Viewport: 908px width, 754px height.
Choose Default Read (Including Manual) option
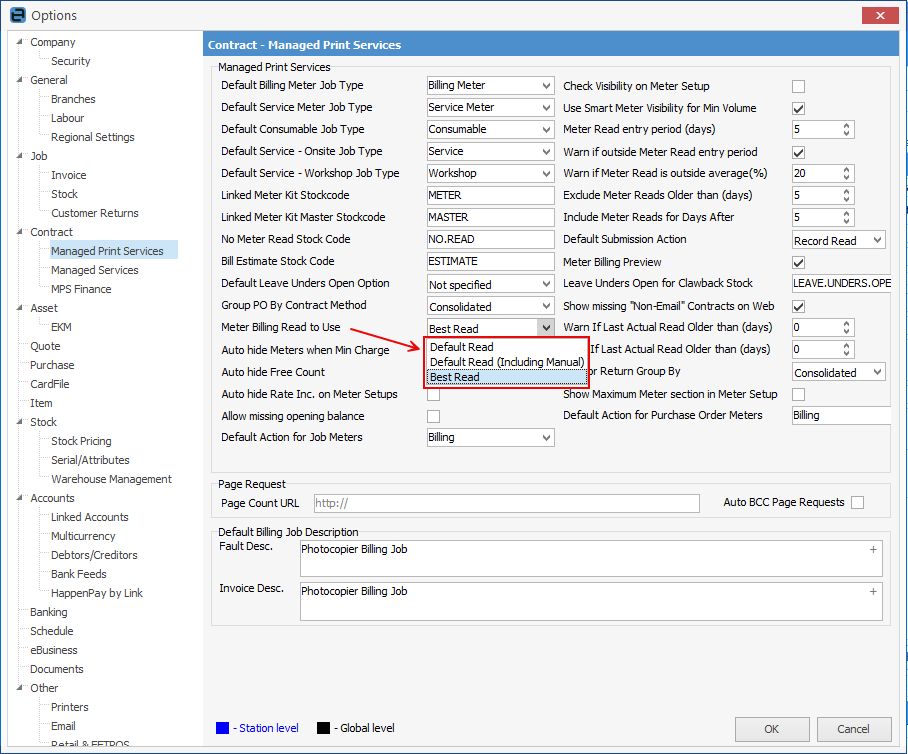(507, 362)
